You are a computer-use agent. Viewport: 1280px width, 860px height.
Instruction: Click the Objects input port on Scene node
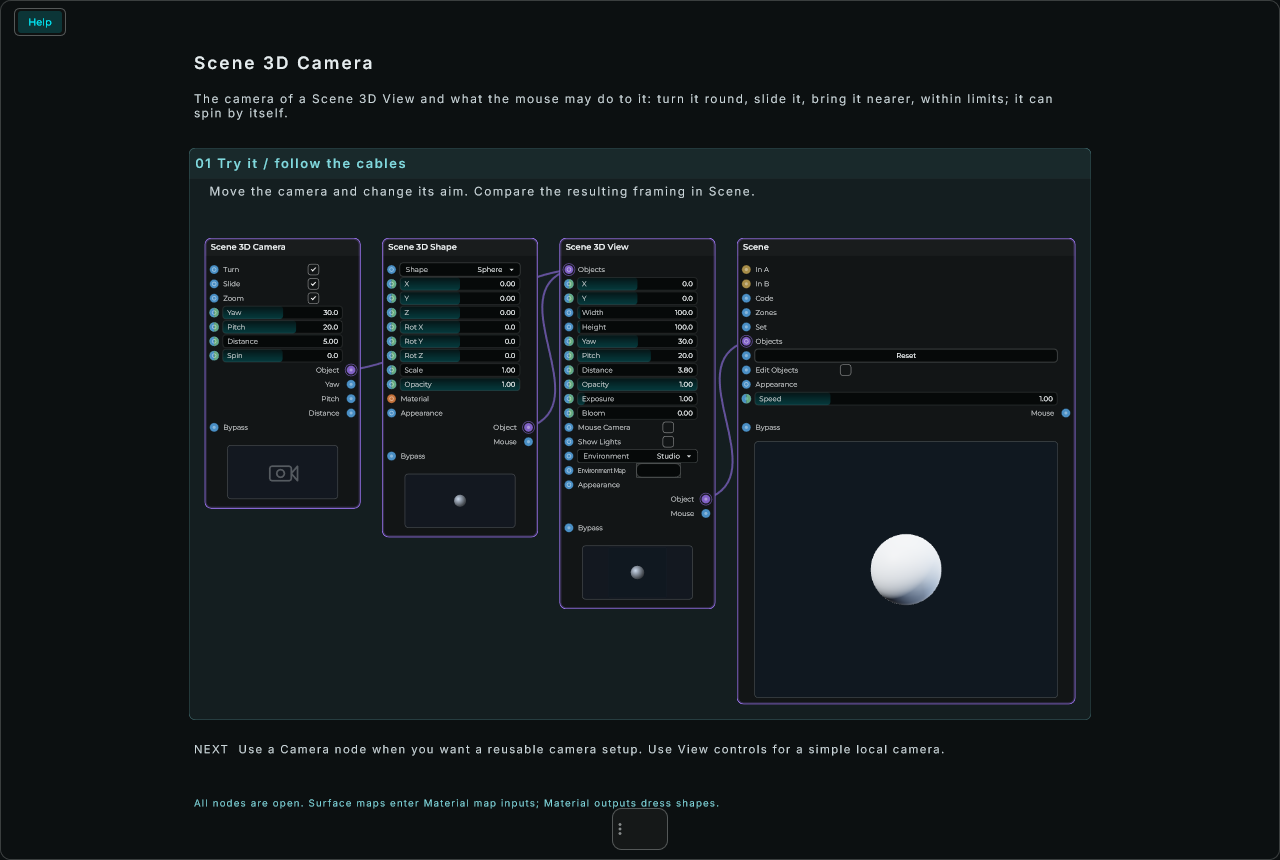pos(746,341)
